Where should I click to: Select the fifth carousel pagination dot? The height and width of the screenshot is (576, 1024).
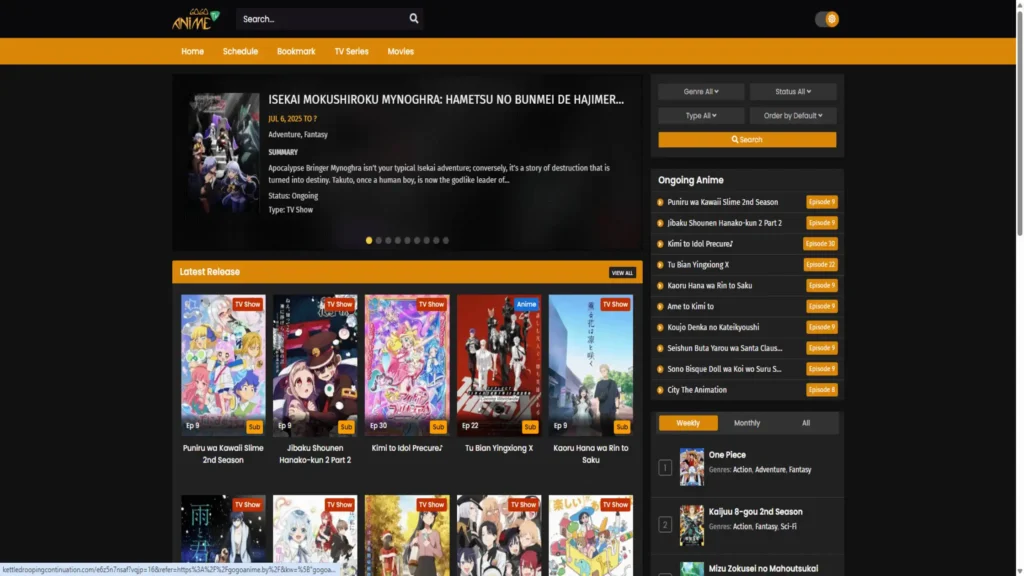click(x=406, y=240)
